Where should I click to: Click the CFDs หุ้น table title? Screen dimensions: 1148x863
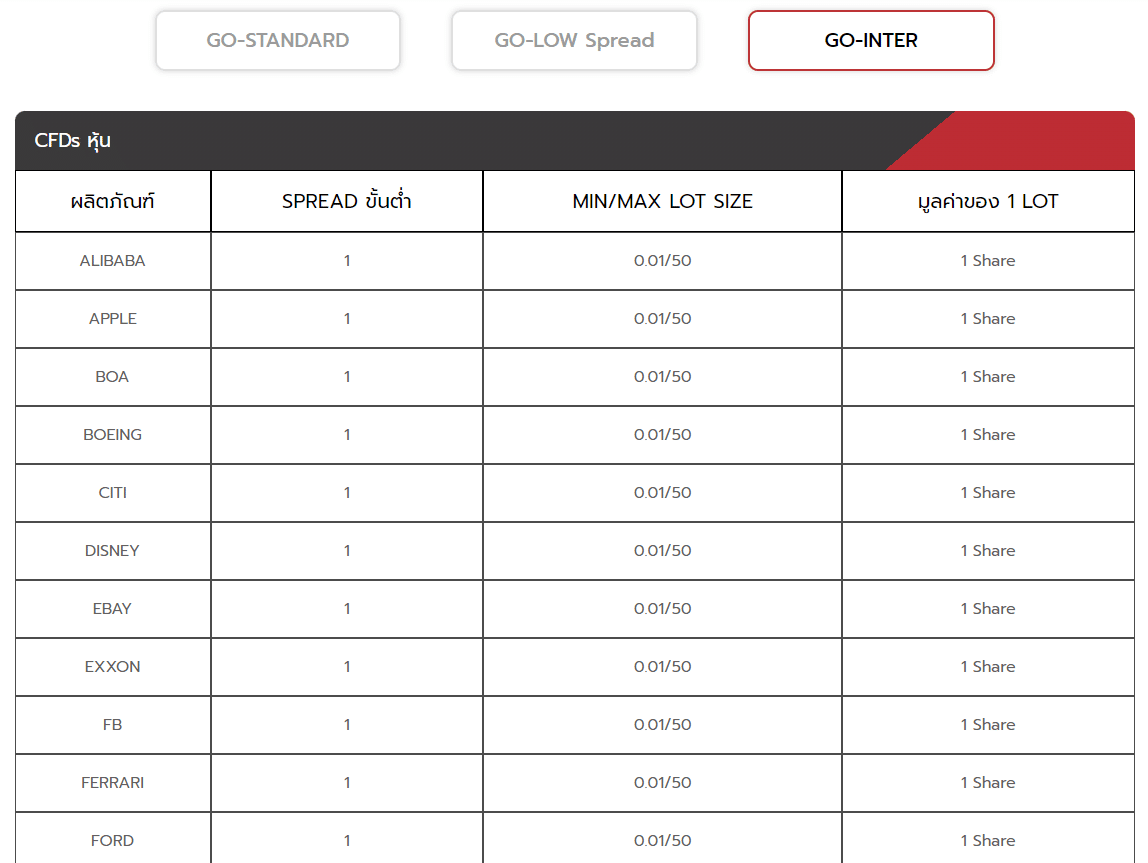pos(72,140)
